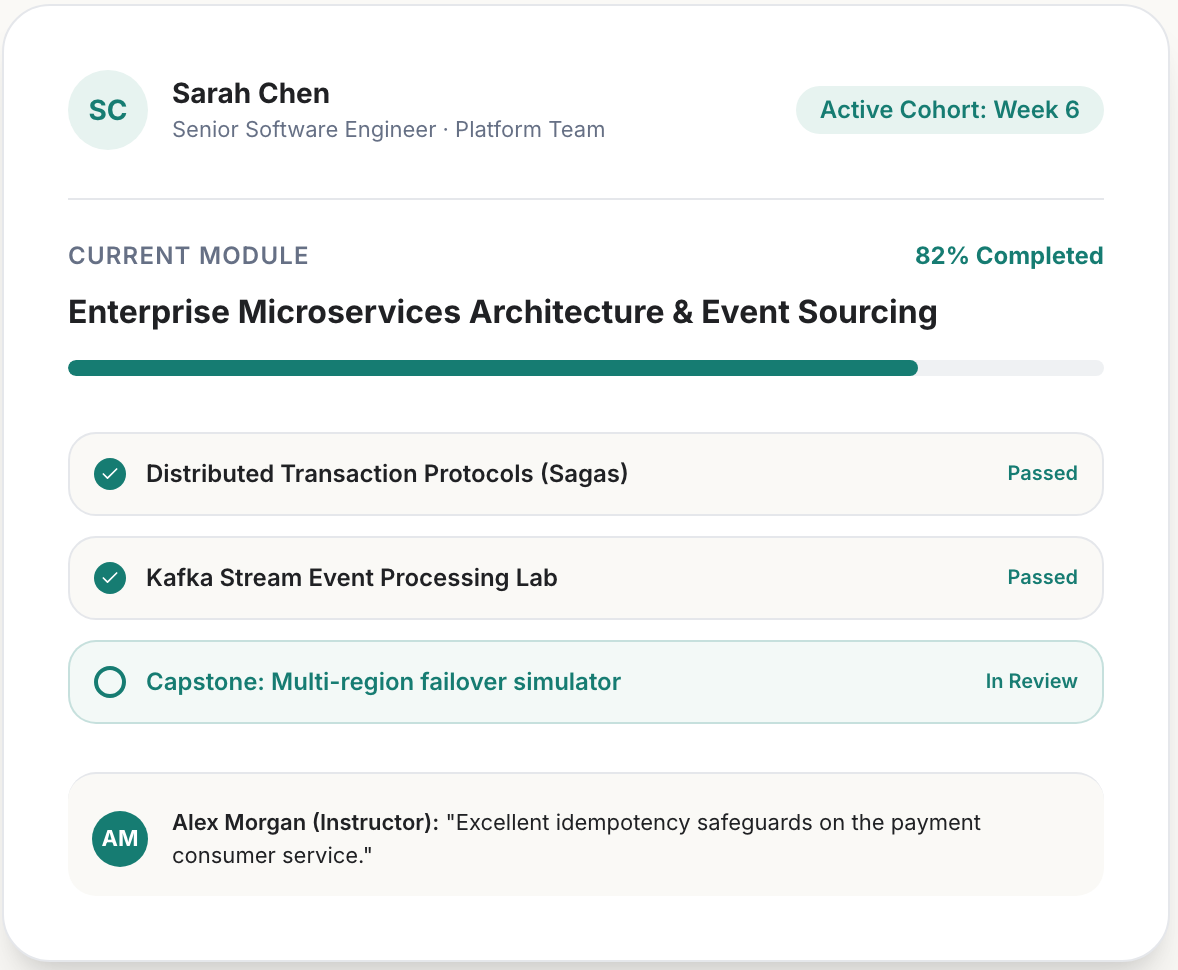Click the instructor's idempotency safeguards comment
1178x970 pixels.
(576, 839)
